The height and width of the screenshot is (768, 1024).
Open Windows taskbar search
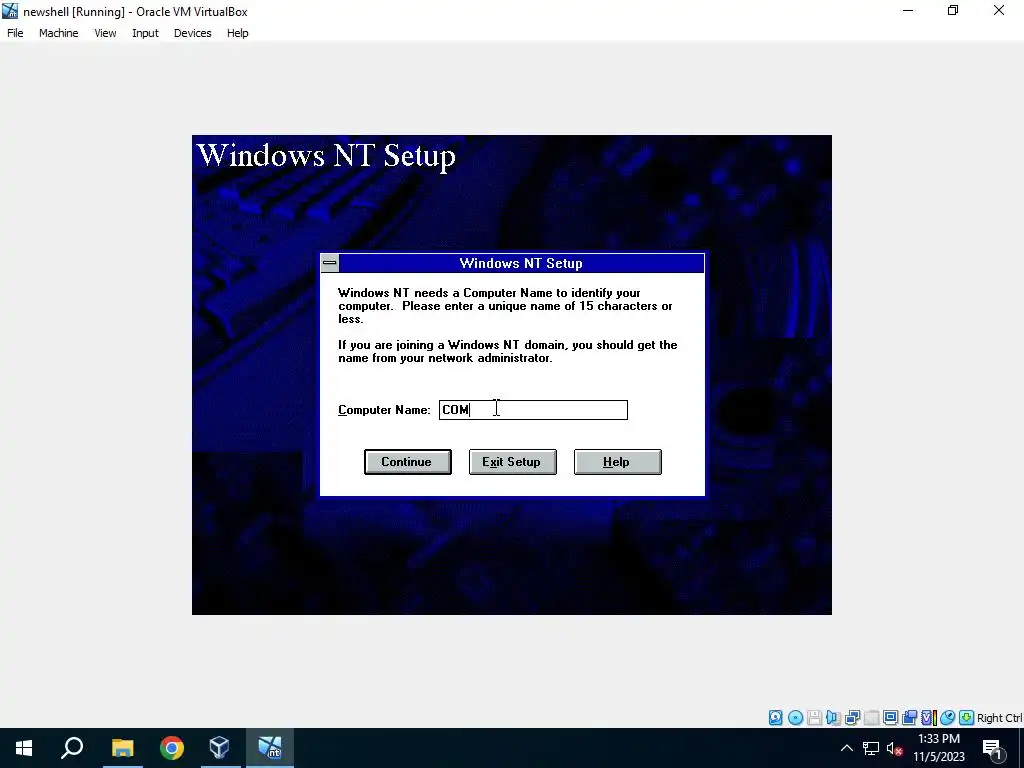(72, 748)
